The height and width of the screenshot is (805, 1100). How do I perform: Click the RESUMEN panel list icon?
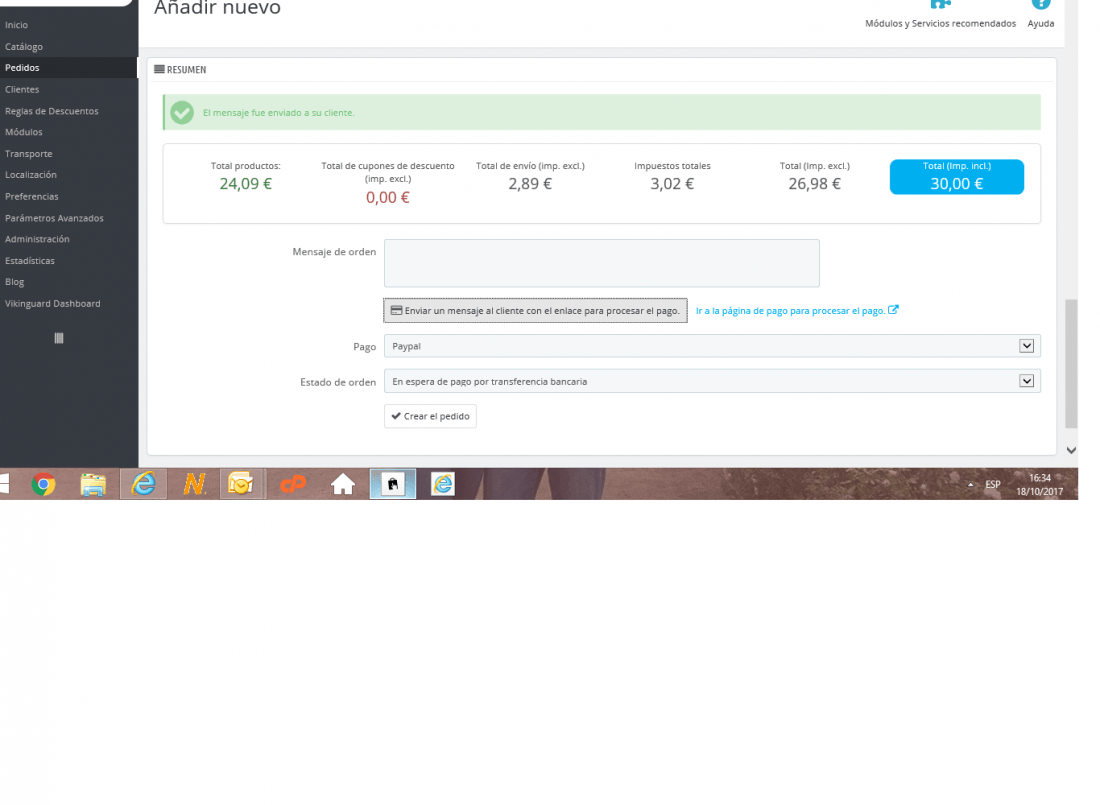coord(159,69)
